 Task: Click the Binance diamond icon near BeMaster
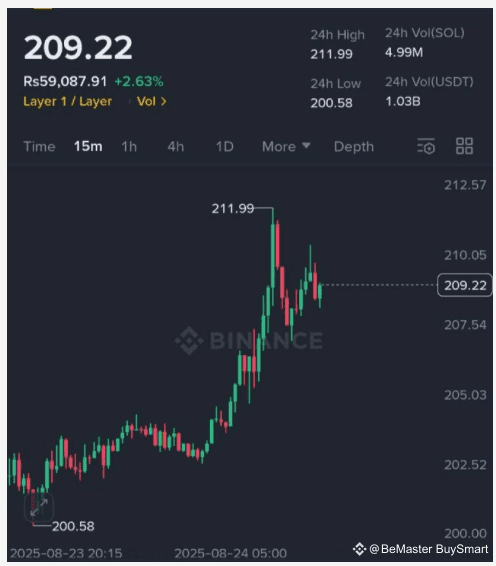point(359,549)
